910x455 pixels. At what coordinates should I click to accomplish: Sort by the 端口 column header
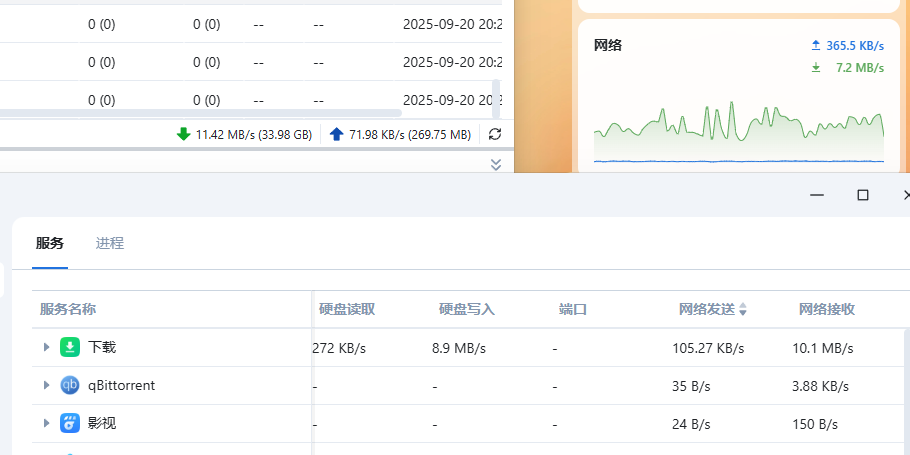pyautogui.click(x=573, y=309)
